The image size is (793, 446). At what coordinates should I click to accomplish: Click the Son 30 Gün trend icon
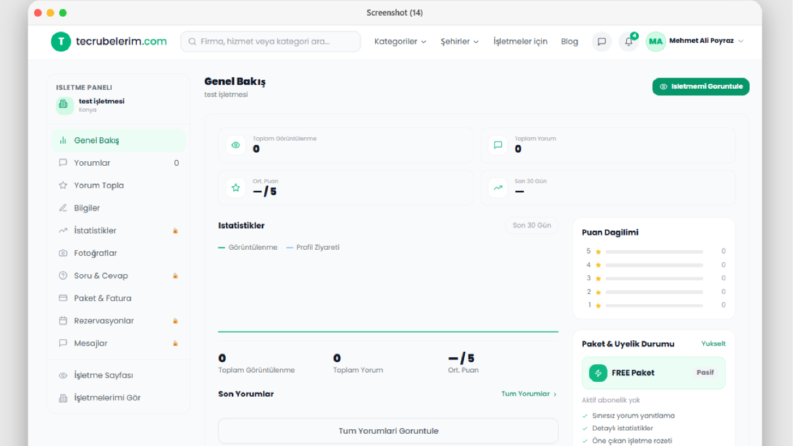pos(498,188)
